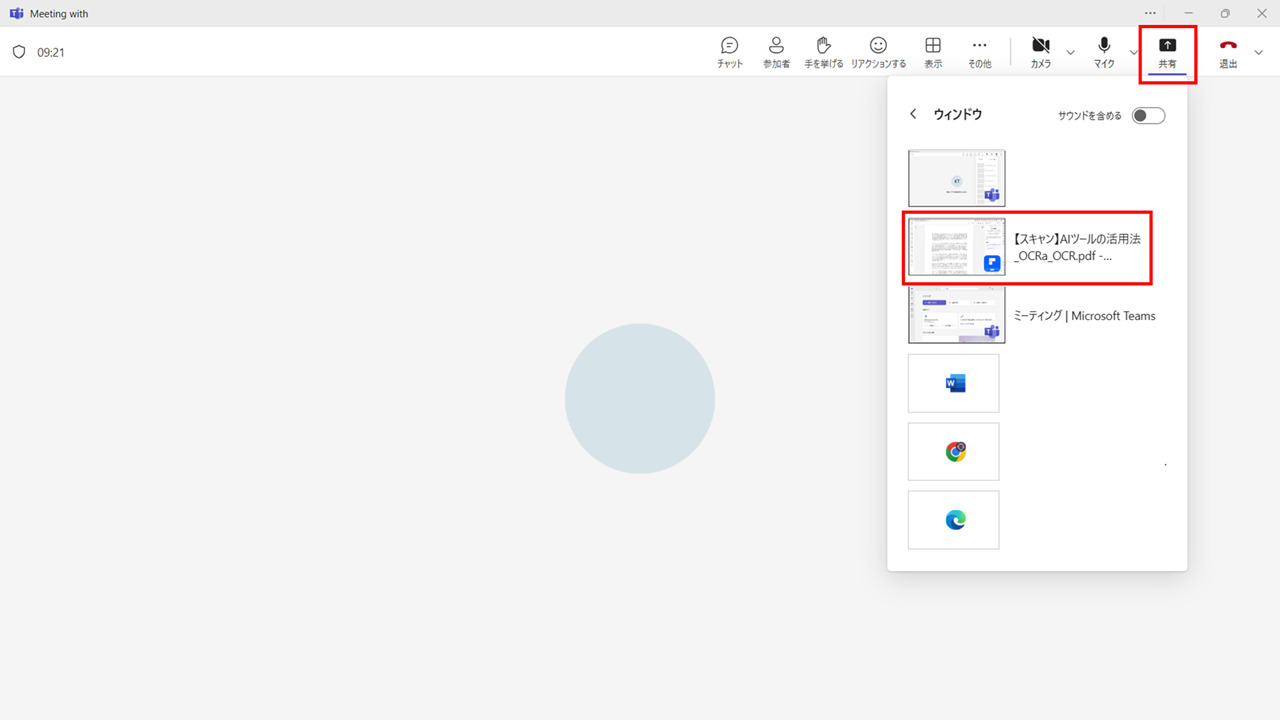The image size is (1280, 720).
Task: Turn on the camera (カメラ)
Action: click(x=1040, y=52)
